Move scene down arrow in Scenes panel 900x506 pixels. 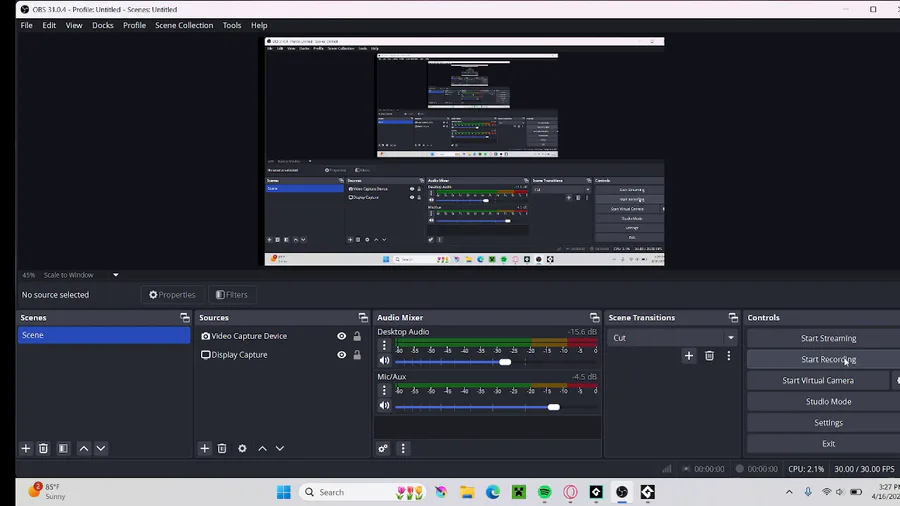click(101, 449)
